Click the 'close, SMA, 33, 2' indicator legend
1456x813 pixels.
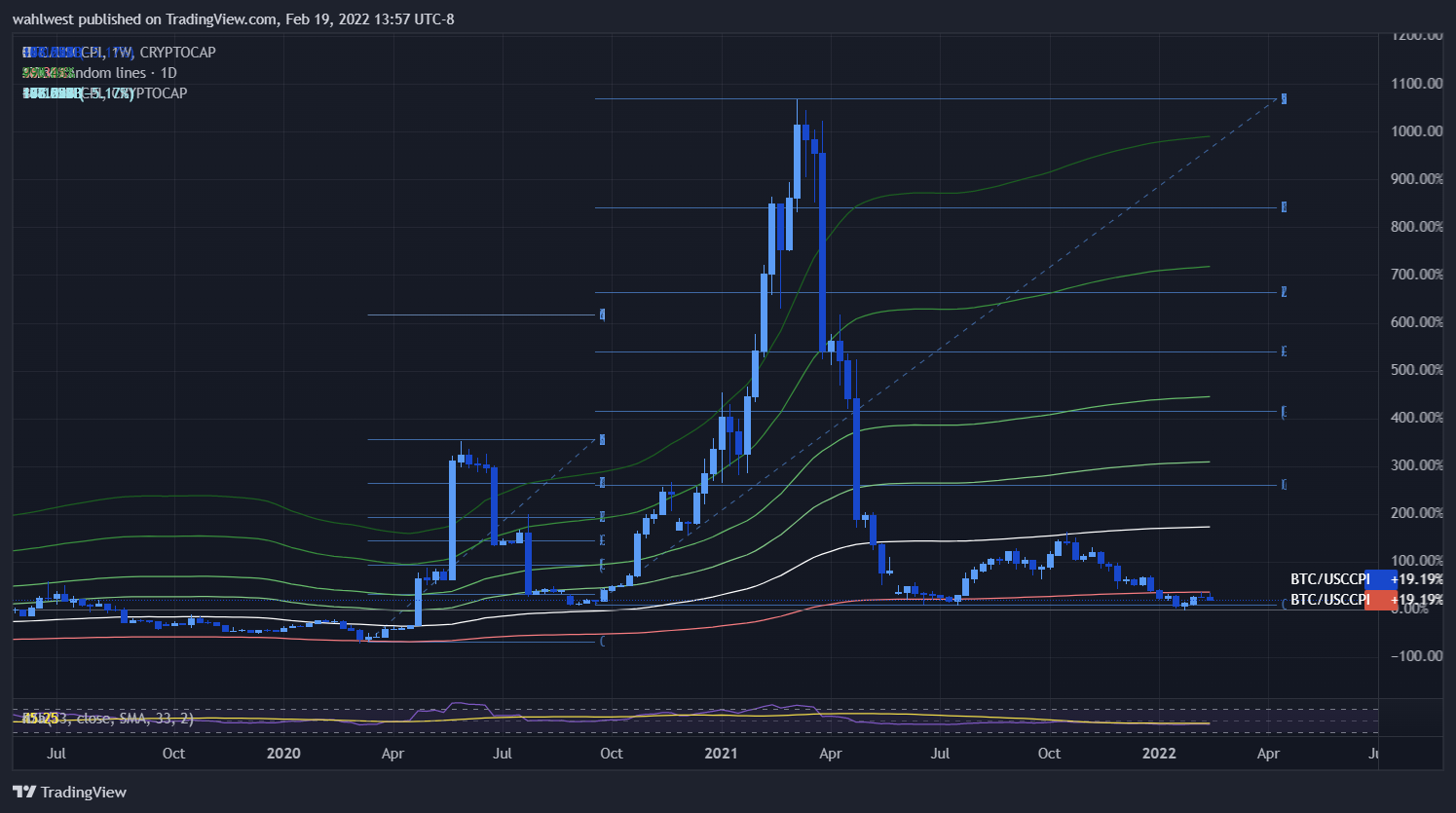(108, 719)
